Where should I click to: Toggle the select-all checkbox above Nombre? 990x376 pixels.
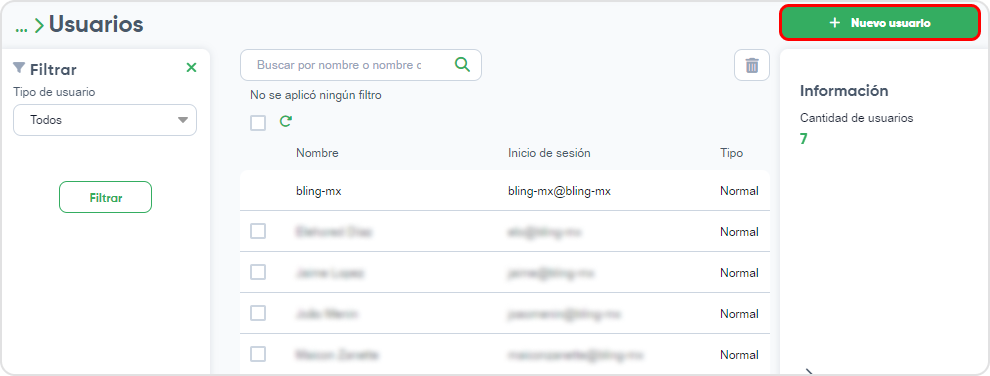(258, 122)
